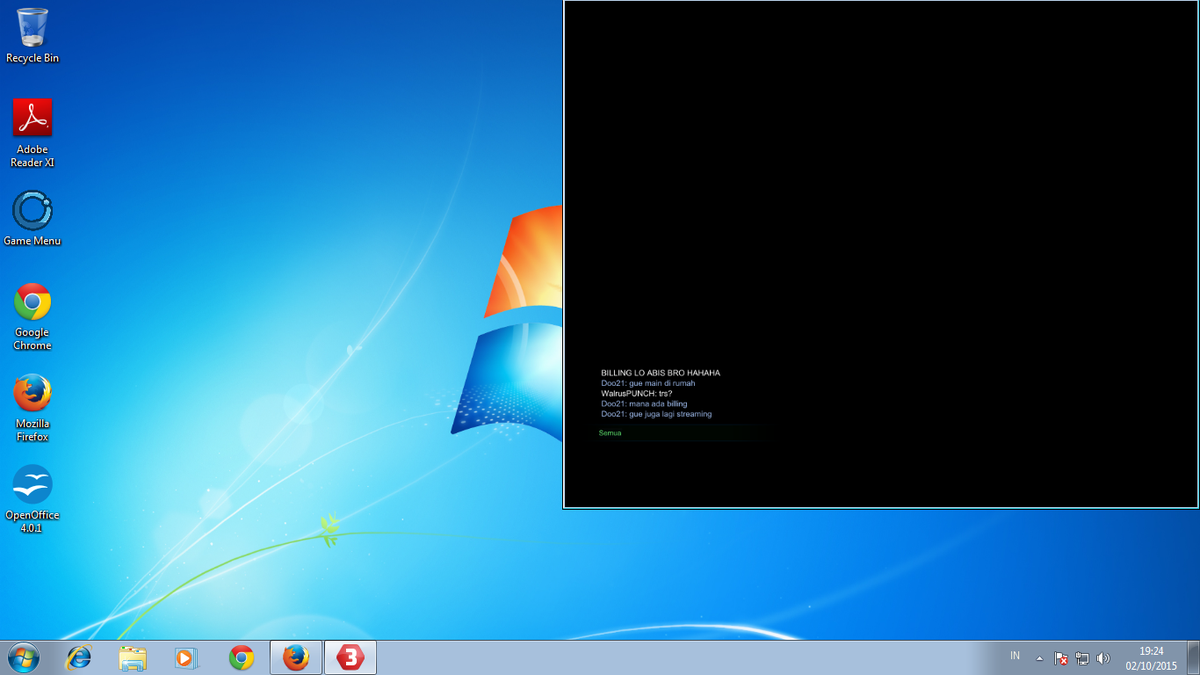Launch Internet Explorer from the taskbar
This screenshot has width=1200, height=675.
(x=78, y=657)
